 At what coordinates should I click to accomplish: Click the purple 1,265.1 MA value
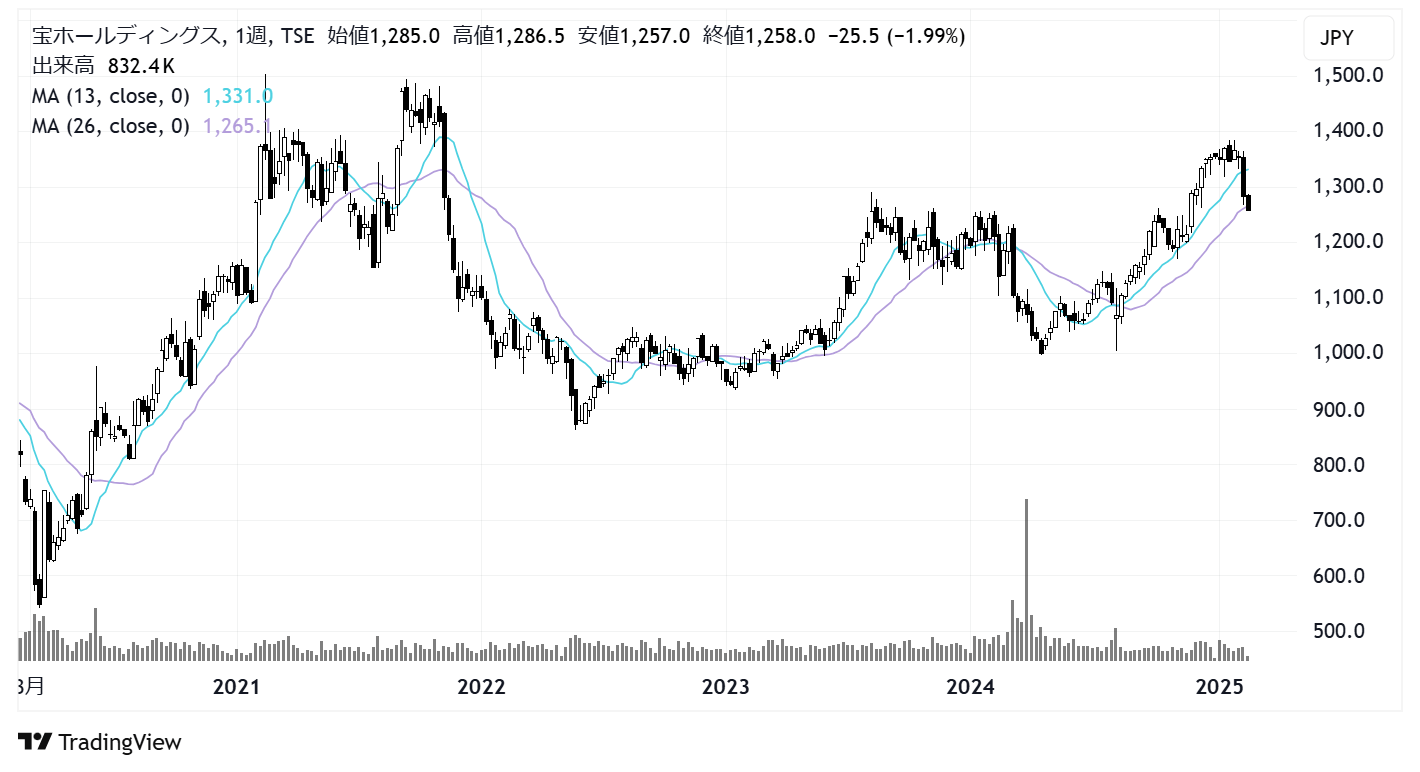(237, 126)
